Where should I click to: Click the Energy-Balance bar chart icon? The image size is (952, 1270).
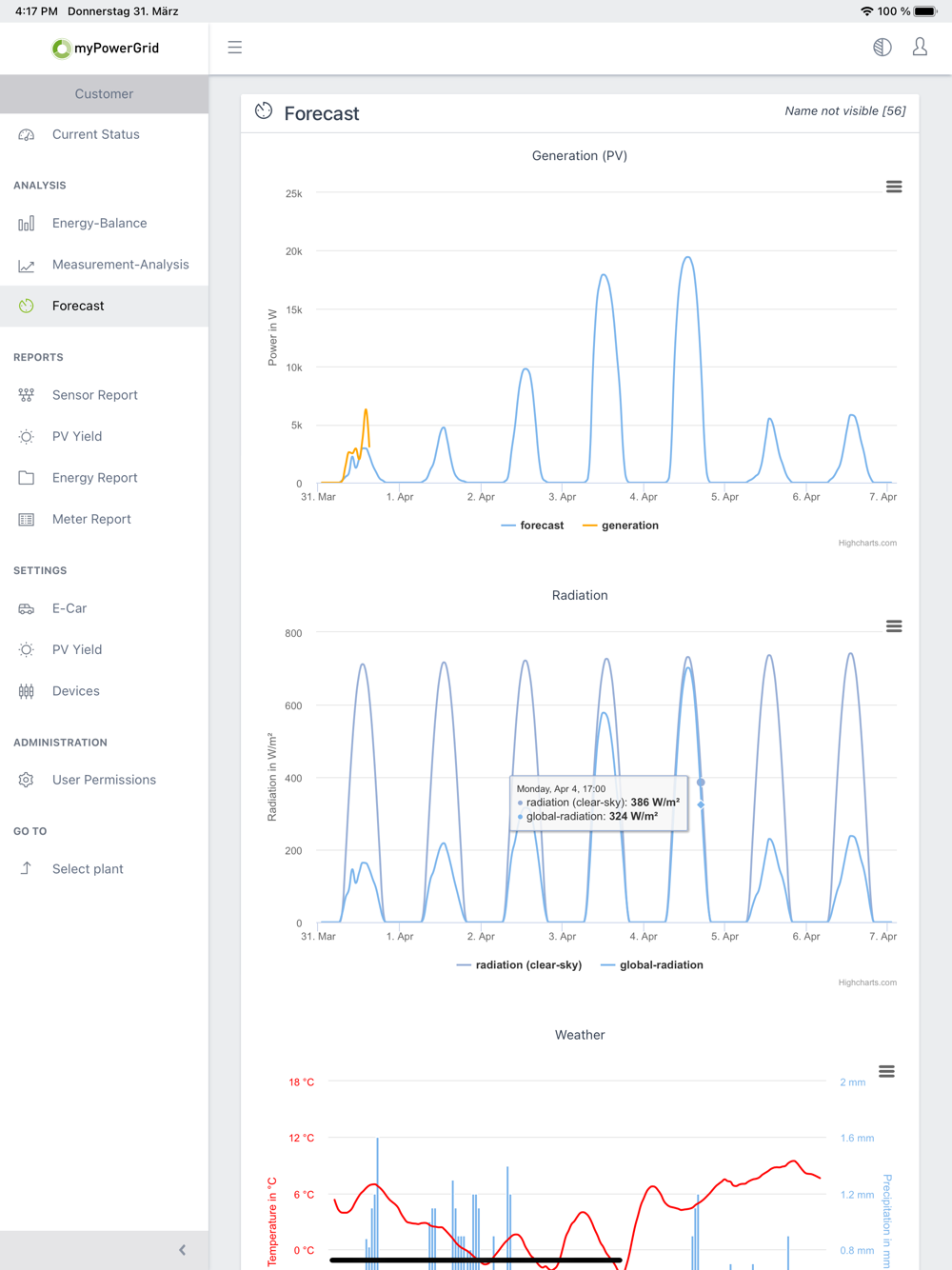click(27, 224)
